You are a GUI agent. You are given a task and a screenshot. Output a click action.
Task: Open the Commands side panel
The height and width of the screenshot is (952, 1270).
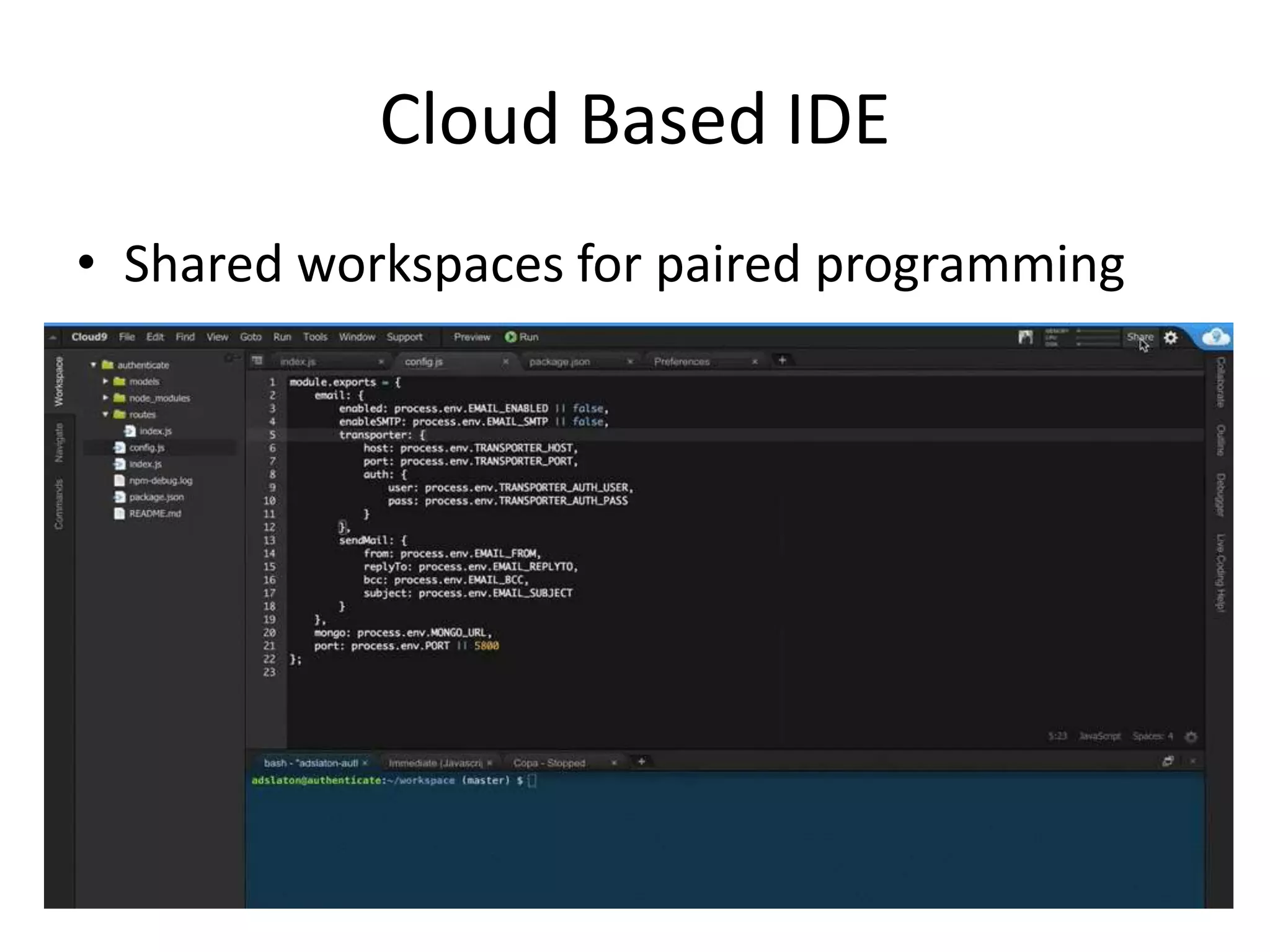59,505
